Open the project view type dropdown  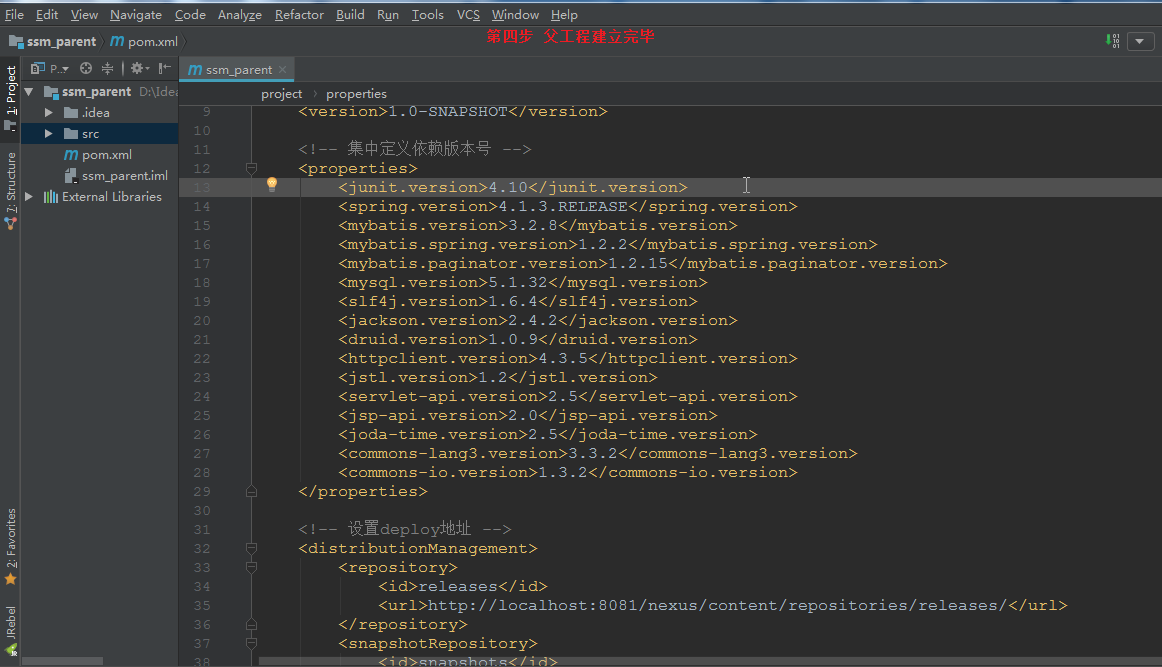(x=60, y=69)
